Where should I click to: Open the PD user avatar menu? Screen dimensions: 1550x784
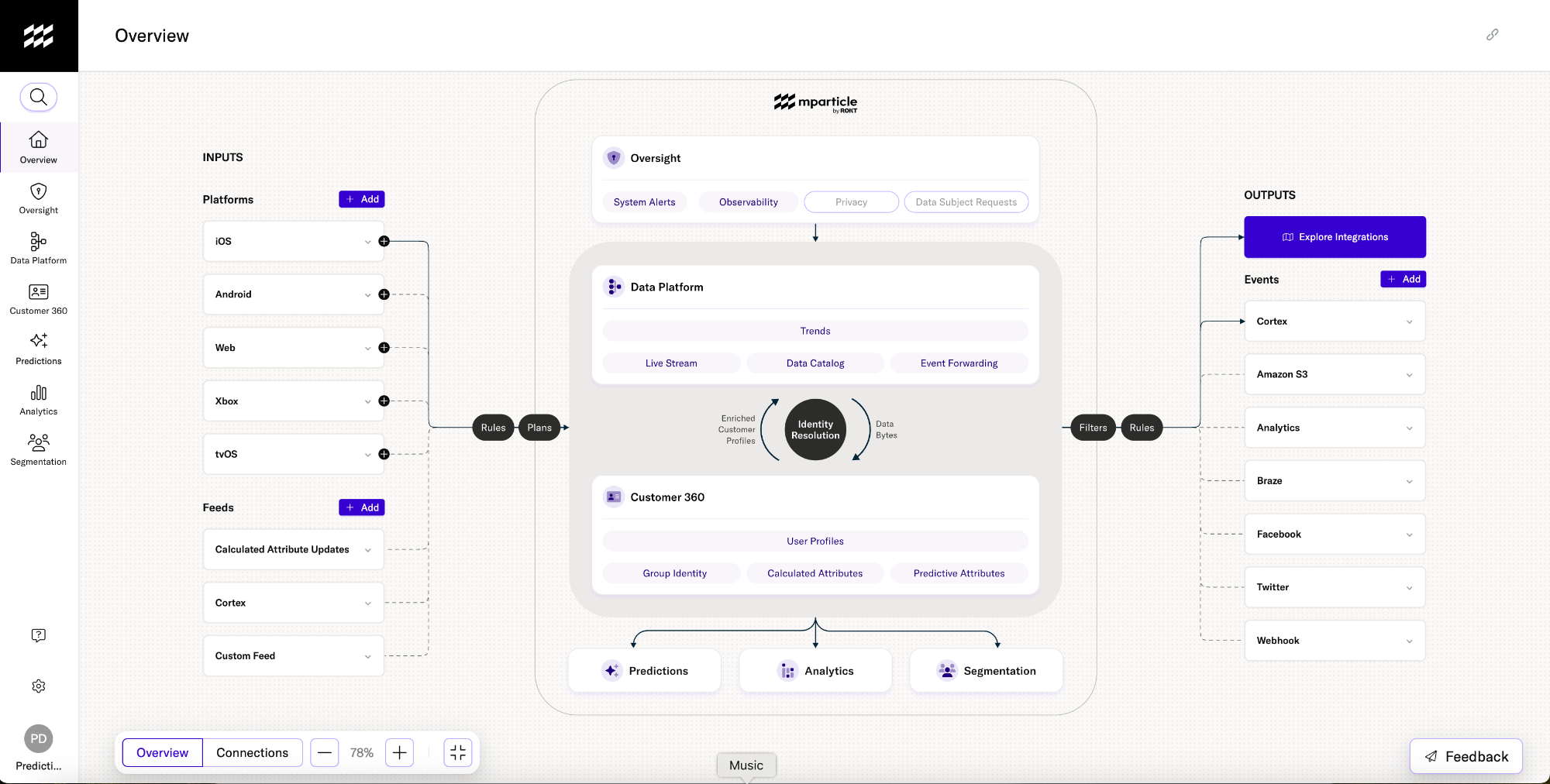pyautogui.click(x=39, y=739)
